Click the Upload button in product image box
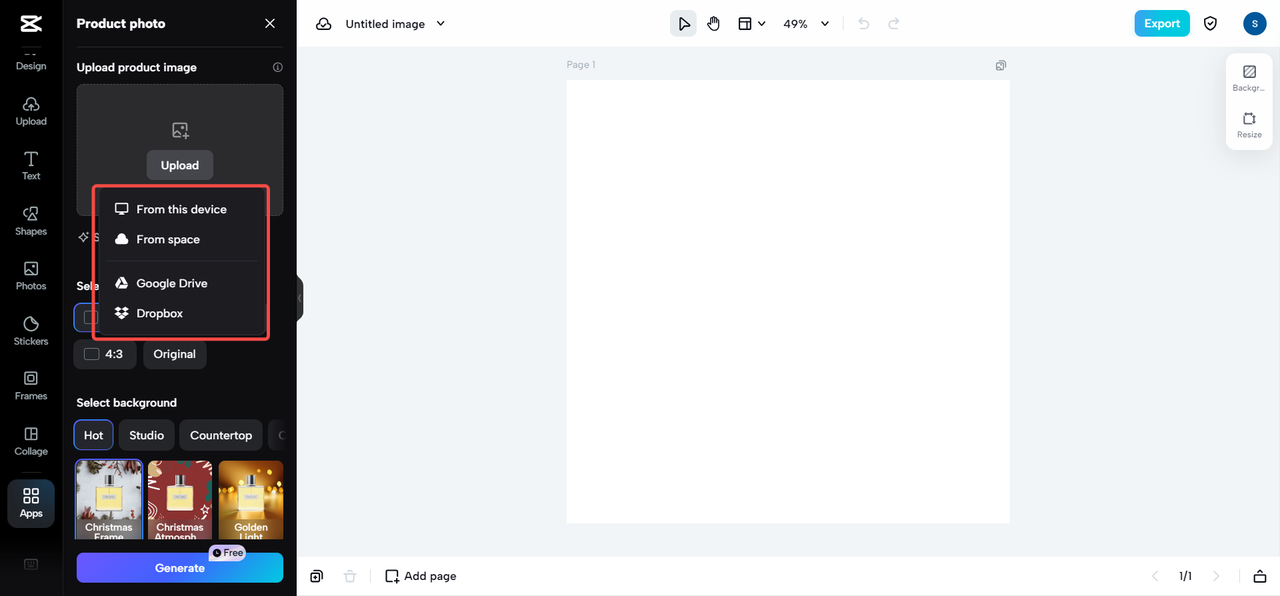The height and width of the screenshot is (596, 1280). click(x=180, y=165)
